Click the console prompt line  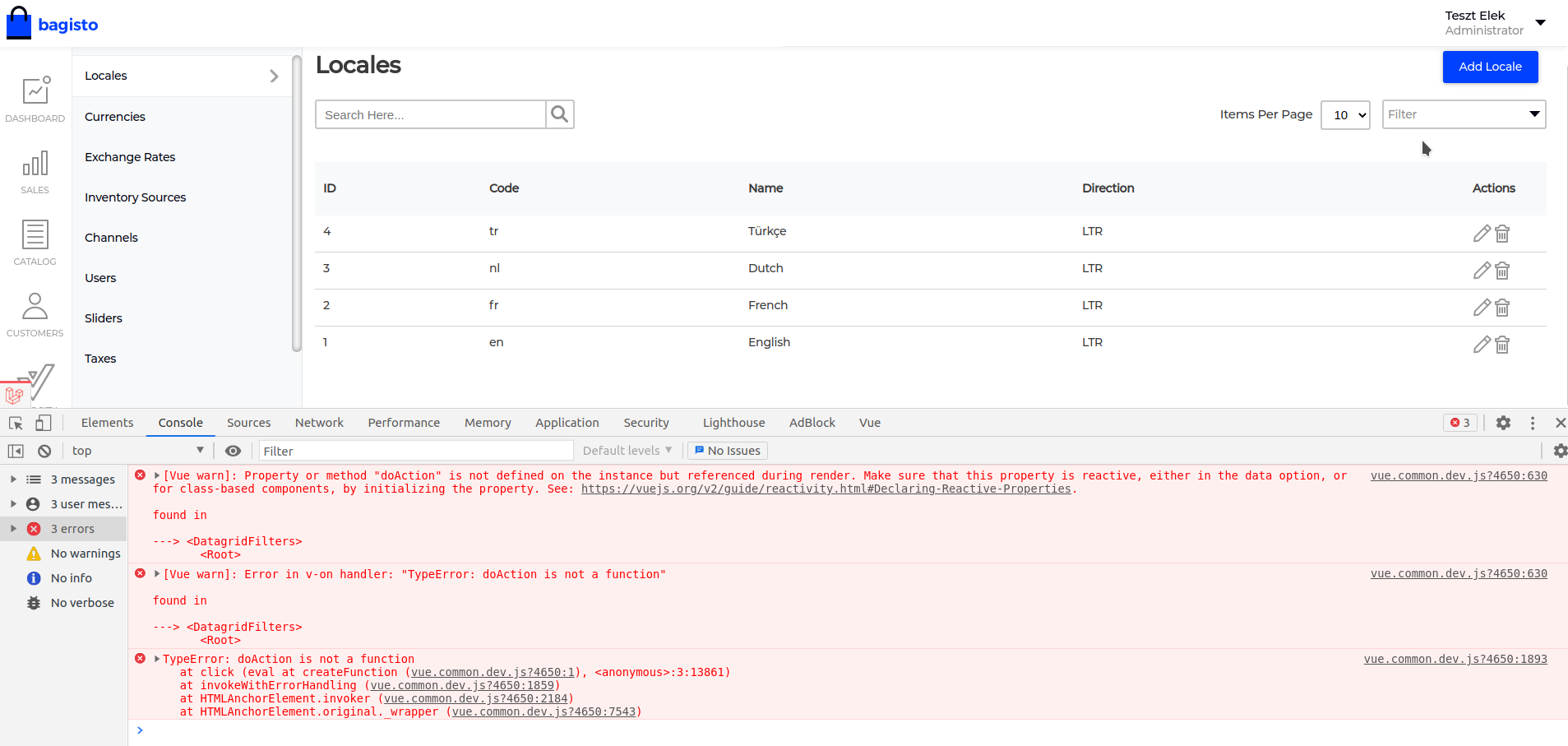coord(848,730)
